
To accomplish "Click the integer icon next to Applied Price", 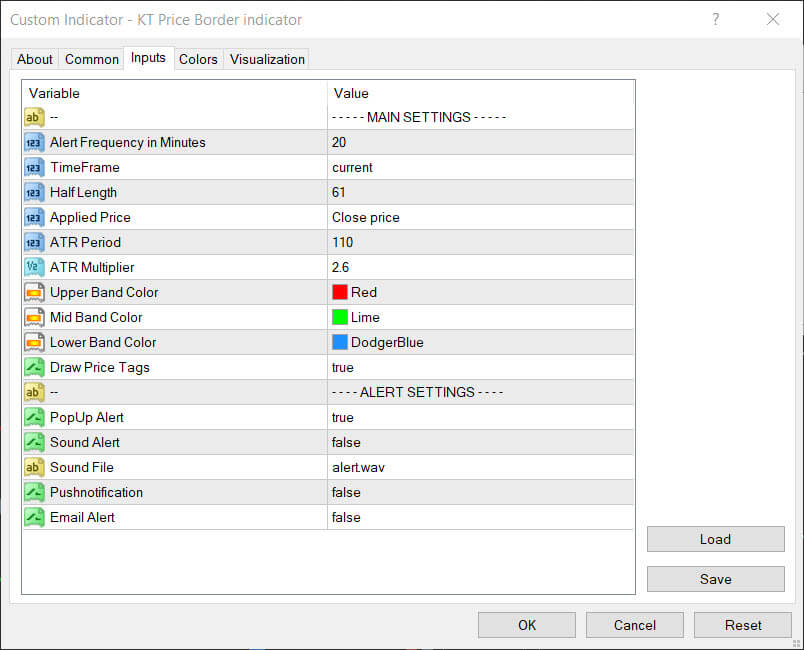I will tap(34, 217).
